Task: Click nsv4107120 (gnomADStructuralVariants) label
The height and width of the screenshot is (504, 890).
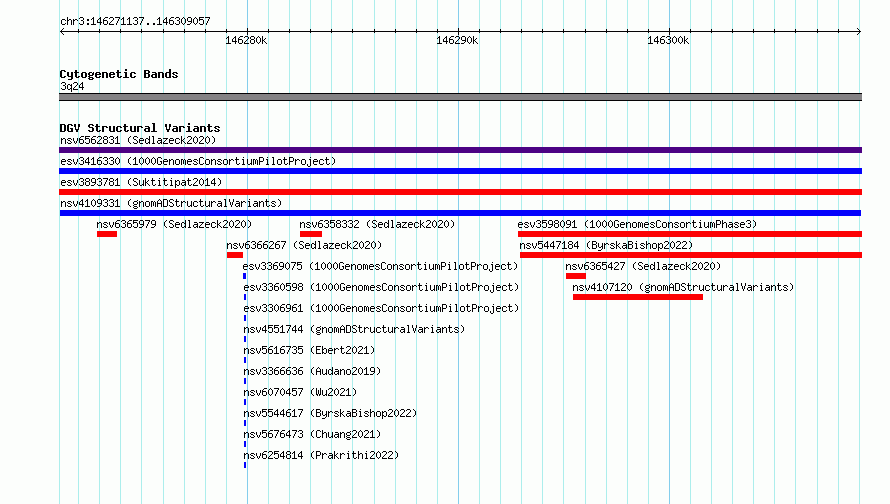Action: coord(683,287)
